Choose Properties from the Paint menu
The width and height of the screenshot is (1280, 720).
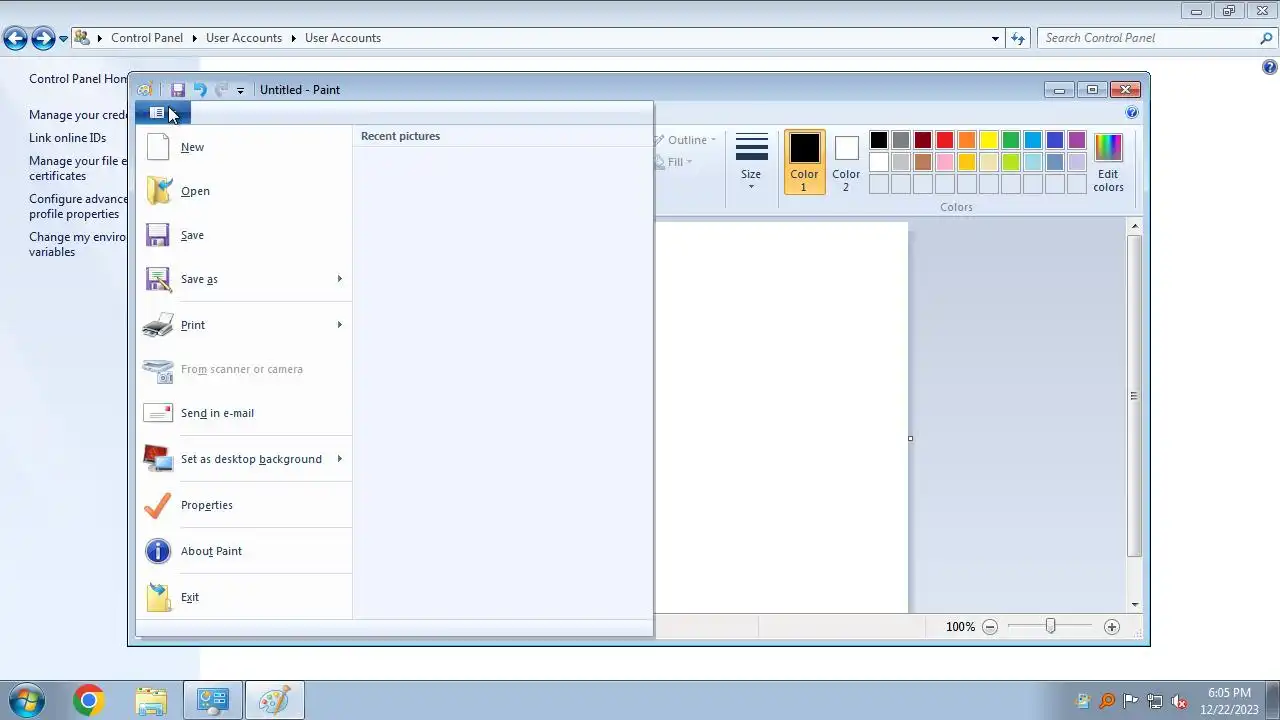244,505
